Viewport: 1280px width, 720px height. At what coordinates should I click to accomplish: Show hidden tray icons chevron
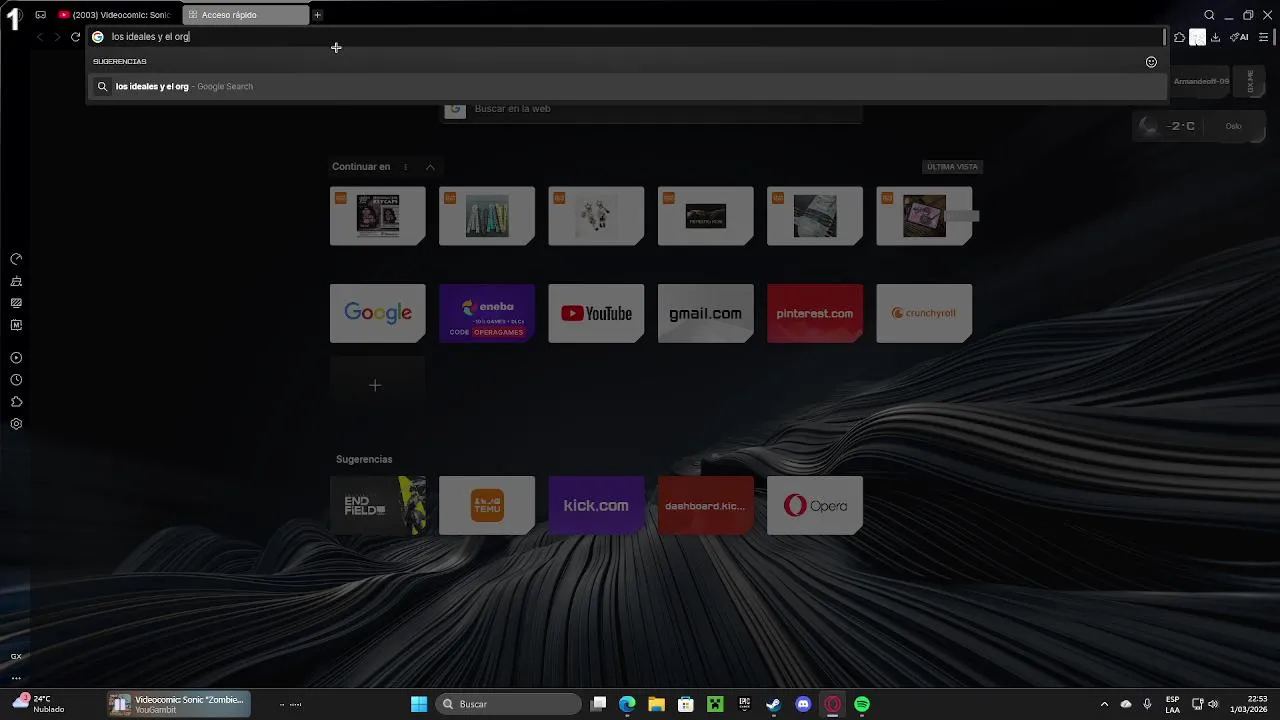(x=1104, y=704)
